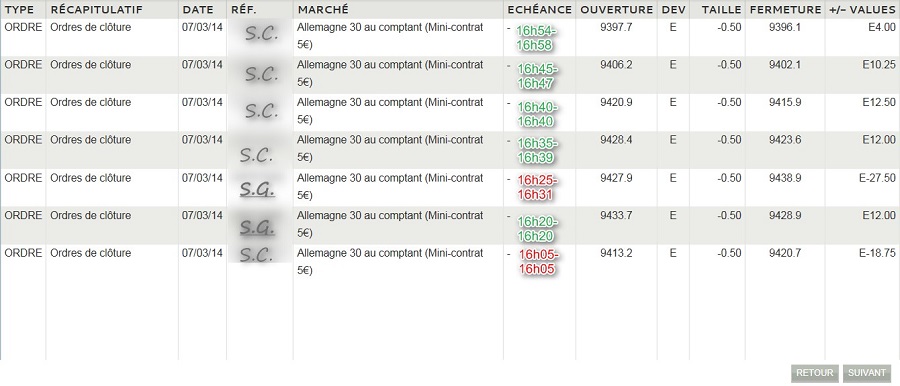Click the S.C. reference in the 9428.4 row
Image resolution: width=900 pixels, height=386 pixels.
pyautogui.click(x=256, y=155)
